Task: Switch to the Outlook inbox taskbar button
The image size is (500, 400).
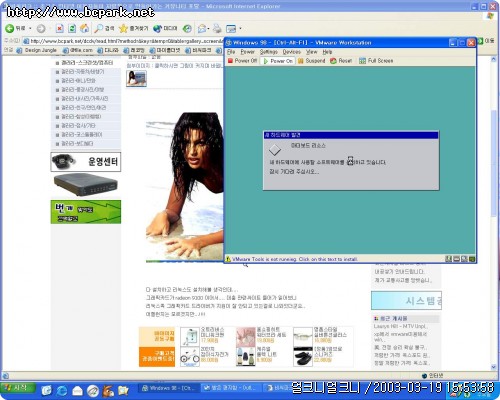Action: pyautogui.click(x=231, y=388)
